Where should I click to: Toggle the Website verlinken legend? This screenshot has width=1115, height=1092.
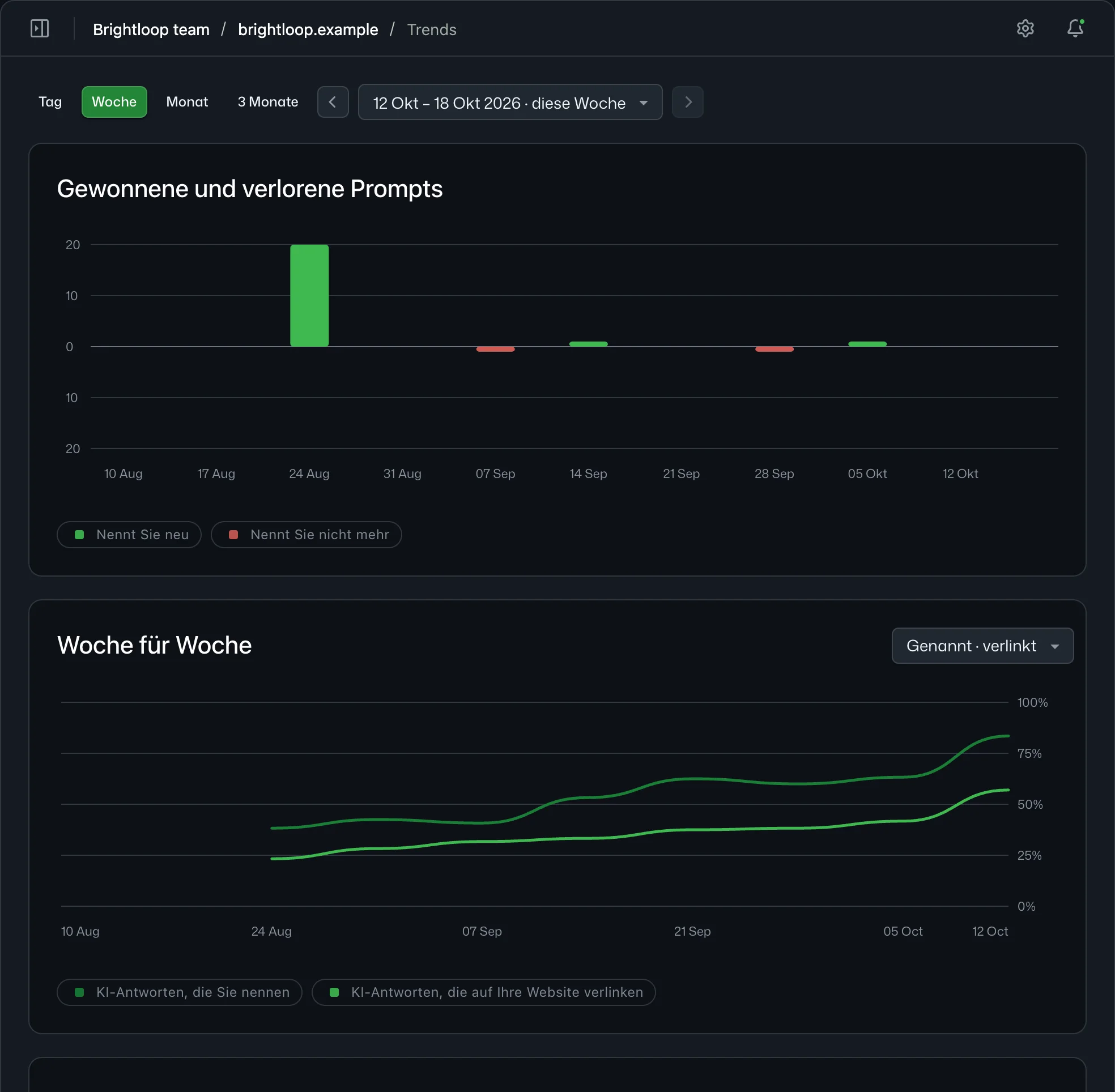point(483,992)
